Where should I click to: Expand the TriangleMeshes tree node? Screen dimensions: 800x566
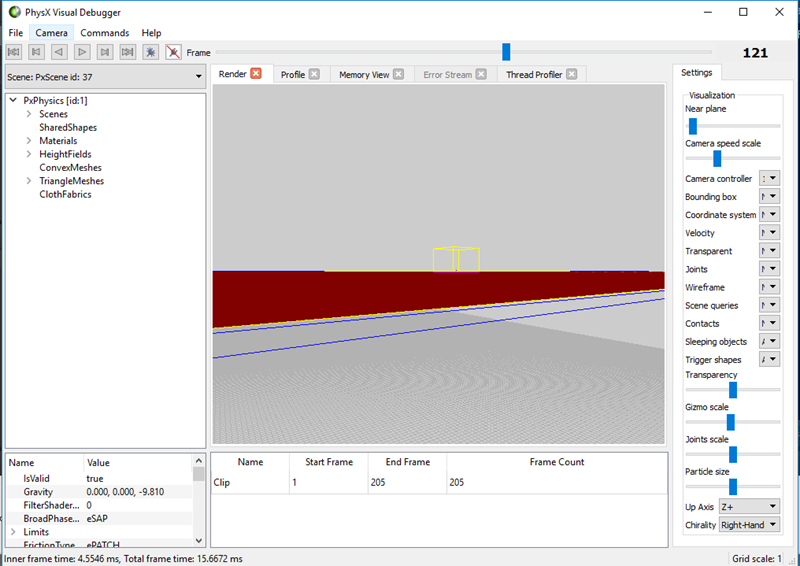tap(29, 181)
